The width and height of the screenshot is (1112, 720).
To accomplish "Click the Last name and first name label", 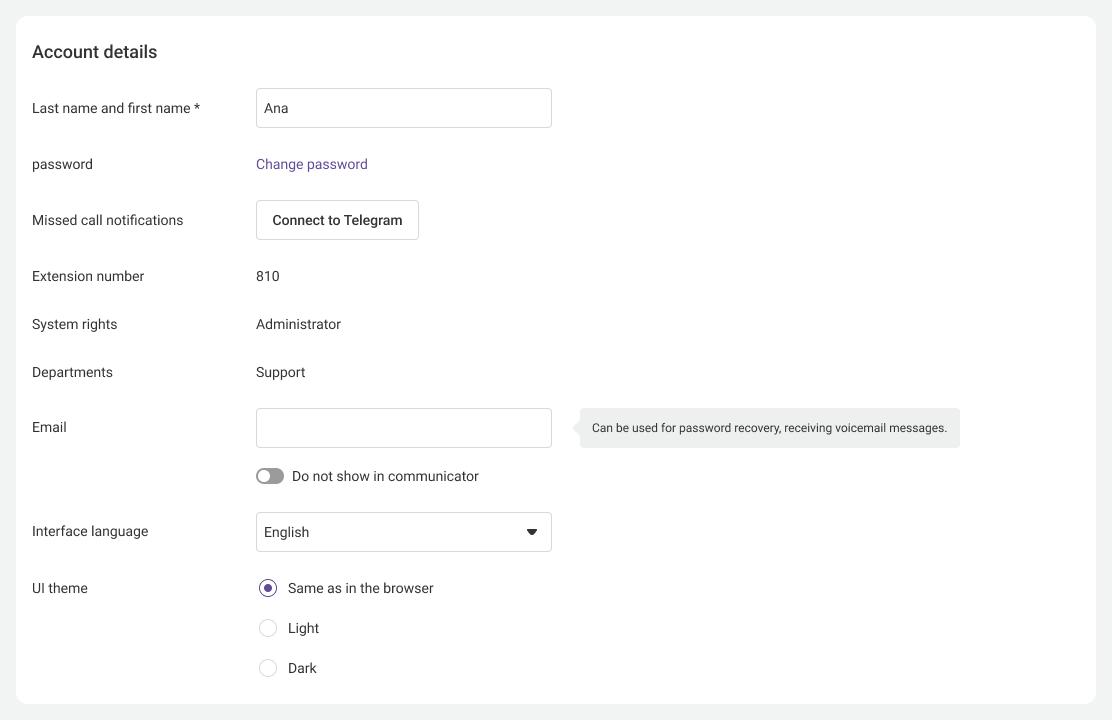I will point(116,108).
